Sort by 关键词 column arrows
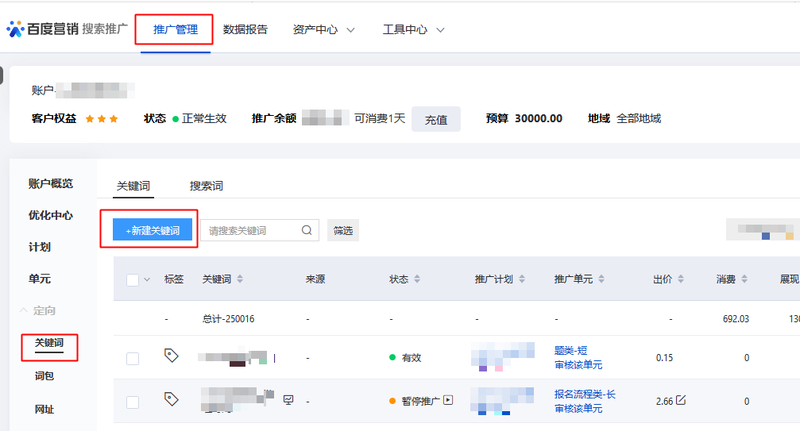 tap(240, 279)
